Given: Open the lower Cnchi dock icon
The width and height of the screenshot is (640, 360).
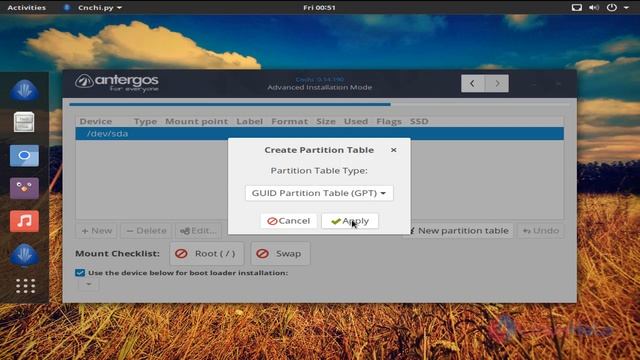Looking at the screenshot, I should click(24, 255).
